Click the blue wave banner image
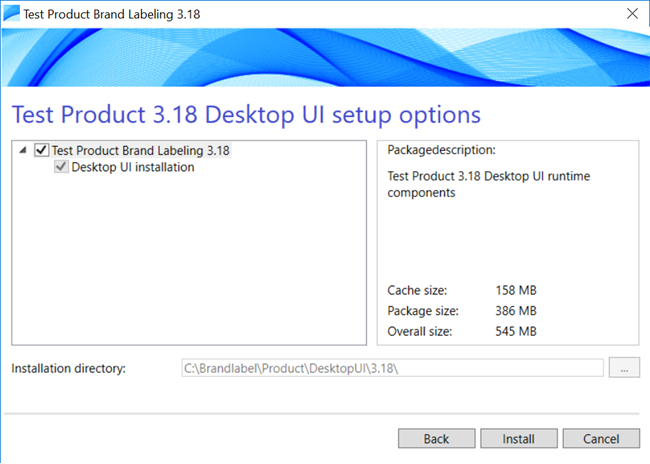The width and height of the screenshot is (650, 464). [326, 57]
